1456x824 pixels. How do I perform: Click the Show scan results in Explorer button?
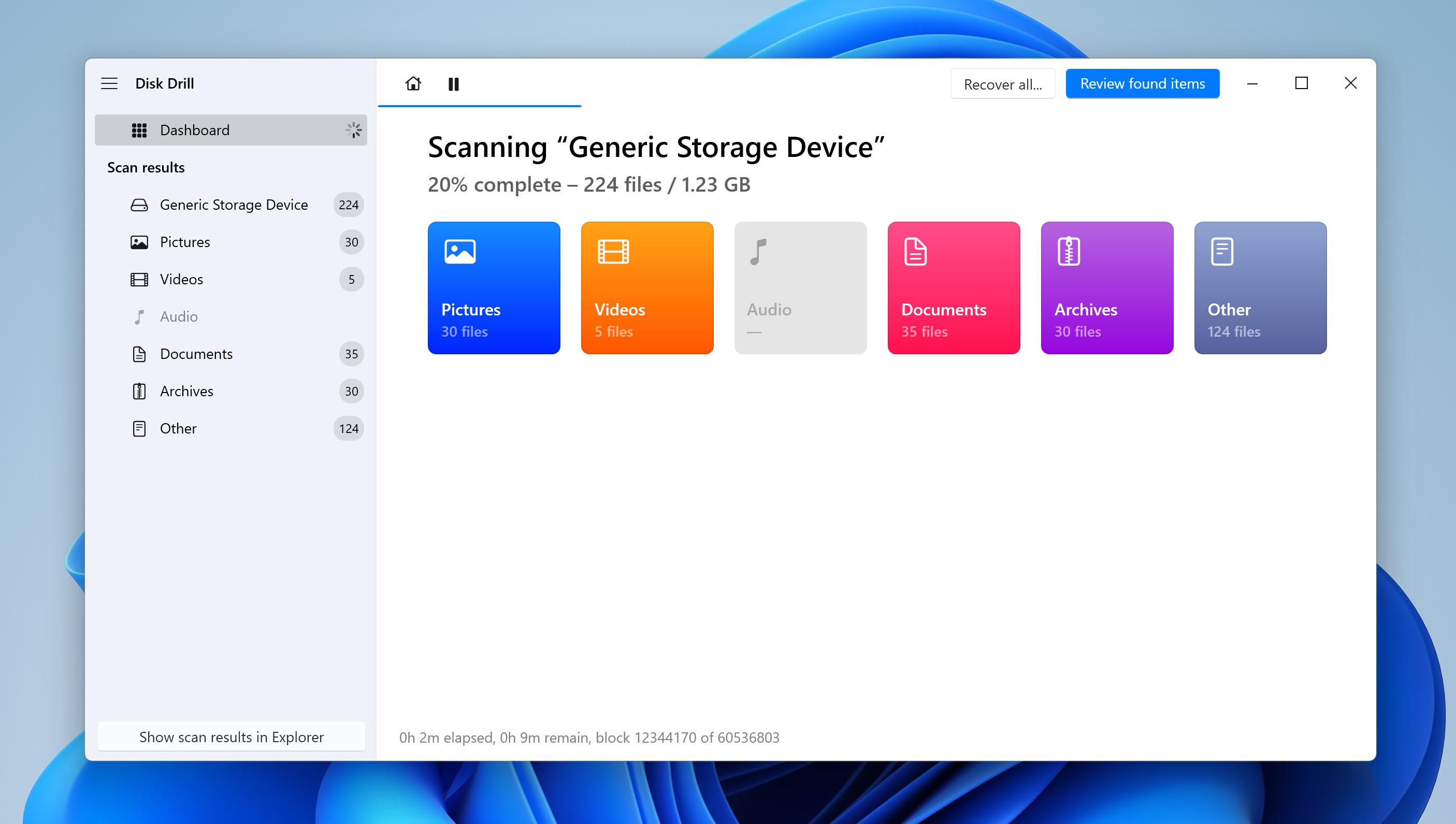point(231,737)
